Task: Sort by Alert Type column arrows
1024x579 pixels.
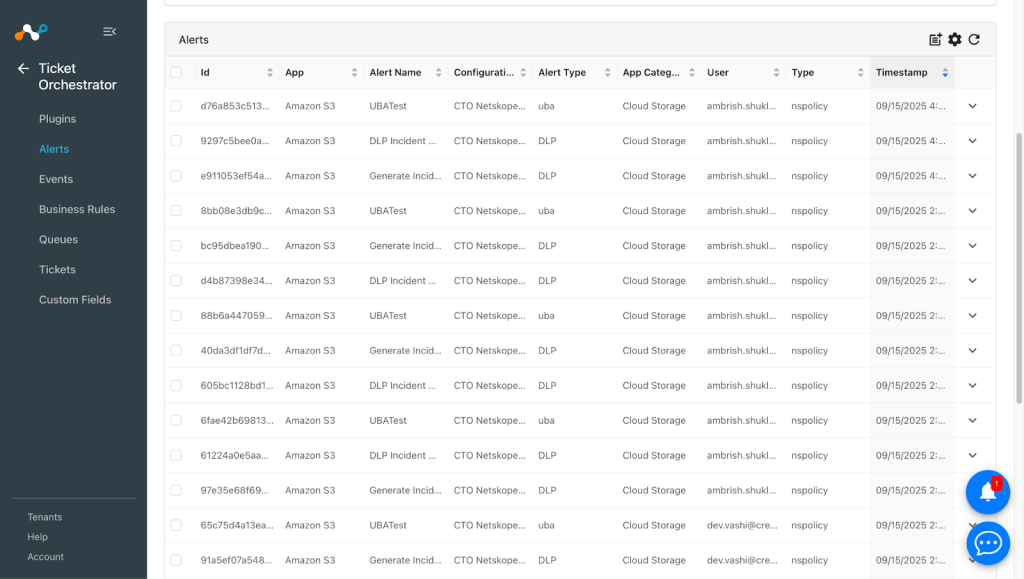Action: pos(607,72)
